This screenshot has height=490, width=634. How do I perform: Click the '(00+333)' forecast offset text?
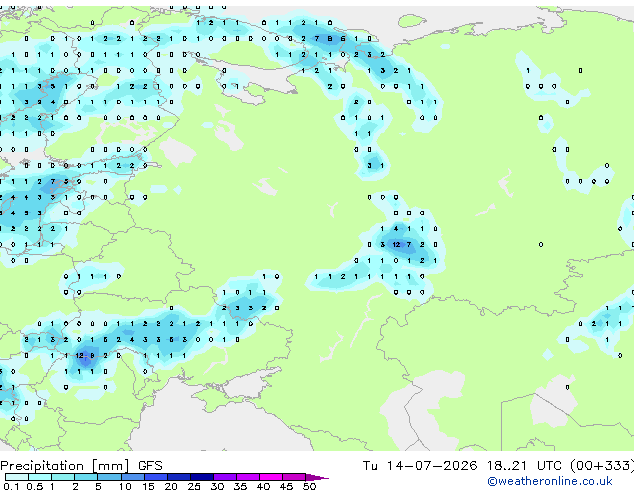pos(602,466)
